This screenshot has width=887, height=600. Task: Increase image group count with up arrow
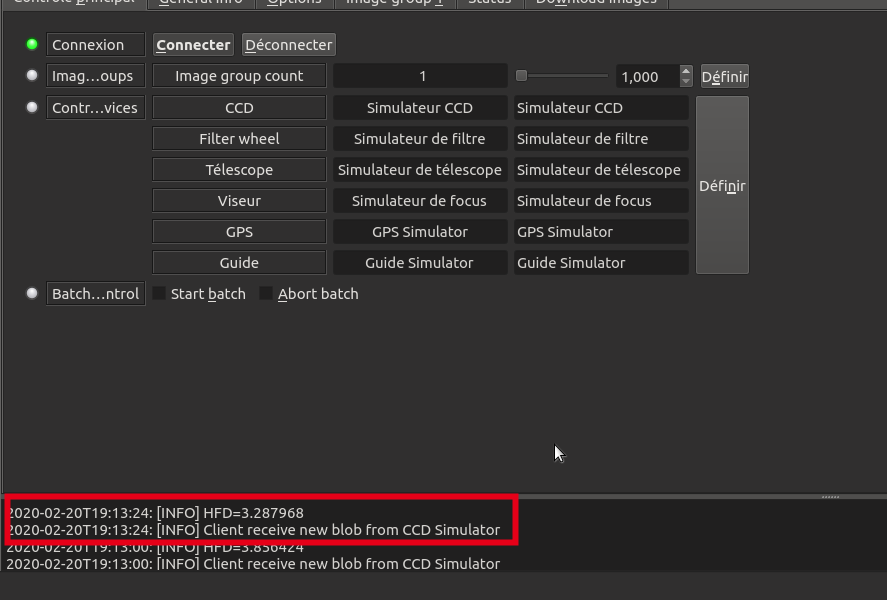[686, 71]
